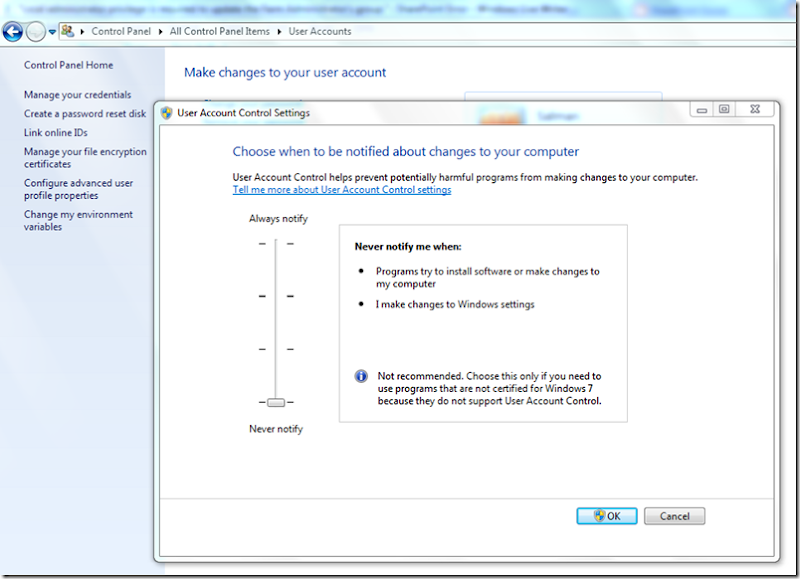
Task: Select User Accounts breadcrumb
Action: (320, 31)
